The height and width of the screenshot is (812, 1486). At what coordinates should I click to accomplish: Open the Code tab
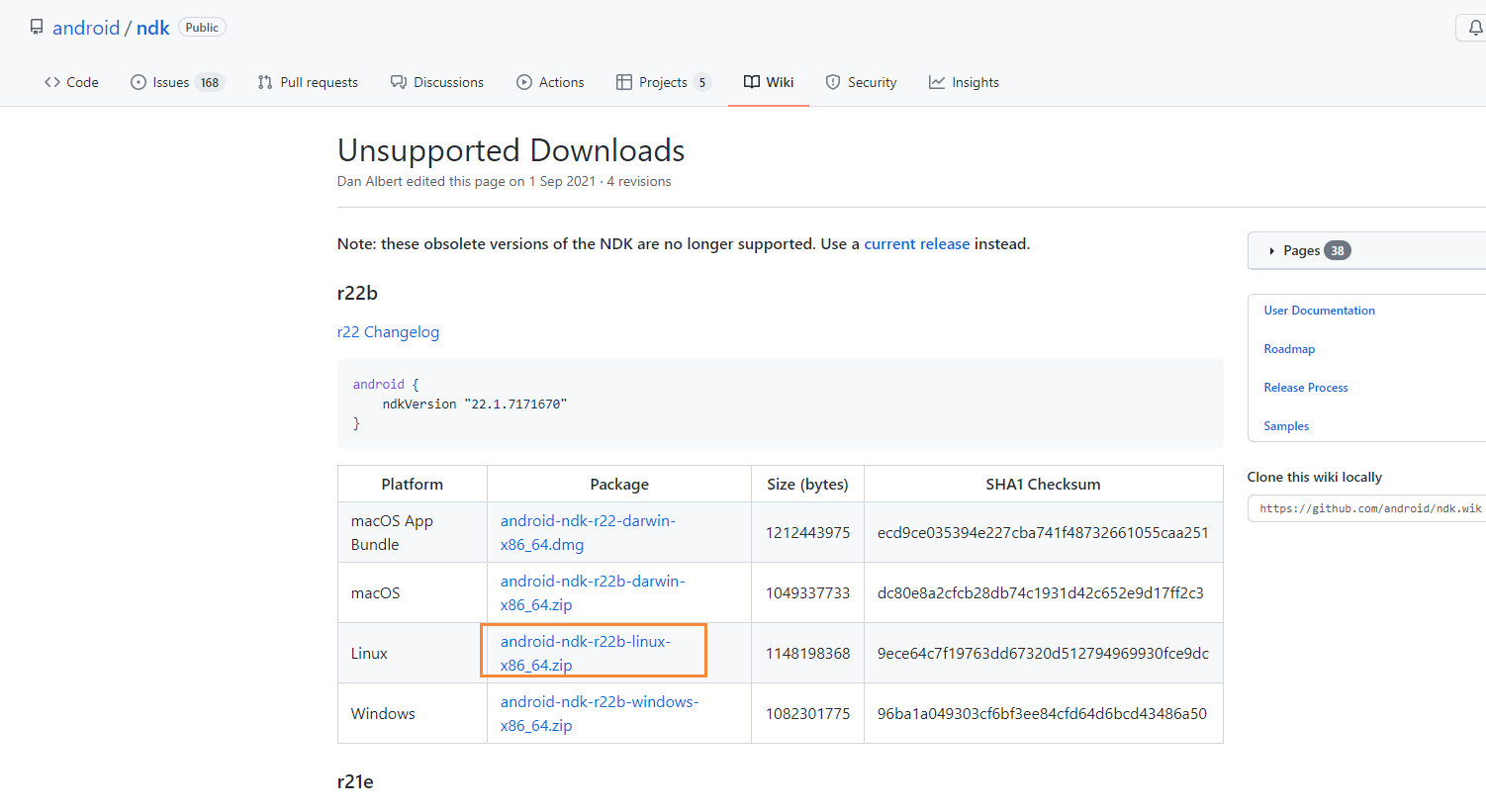click(71, 82)
